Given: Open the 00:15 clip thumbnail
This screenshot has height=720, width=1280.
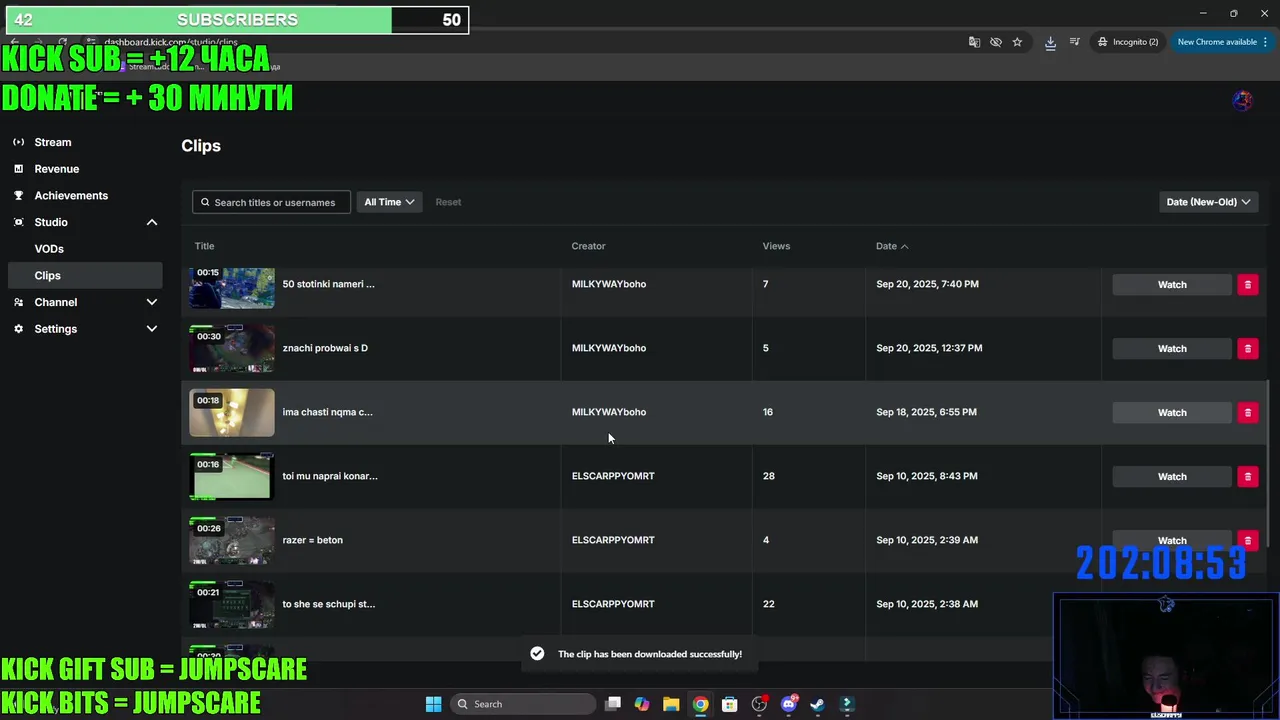Looking at the screenshot, I should (232, 287).
